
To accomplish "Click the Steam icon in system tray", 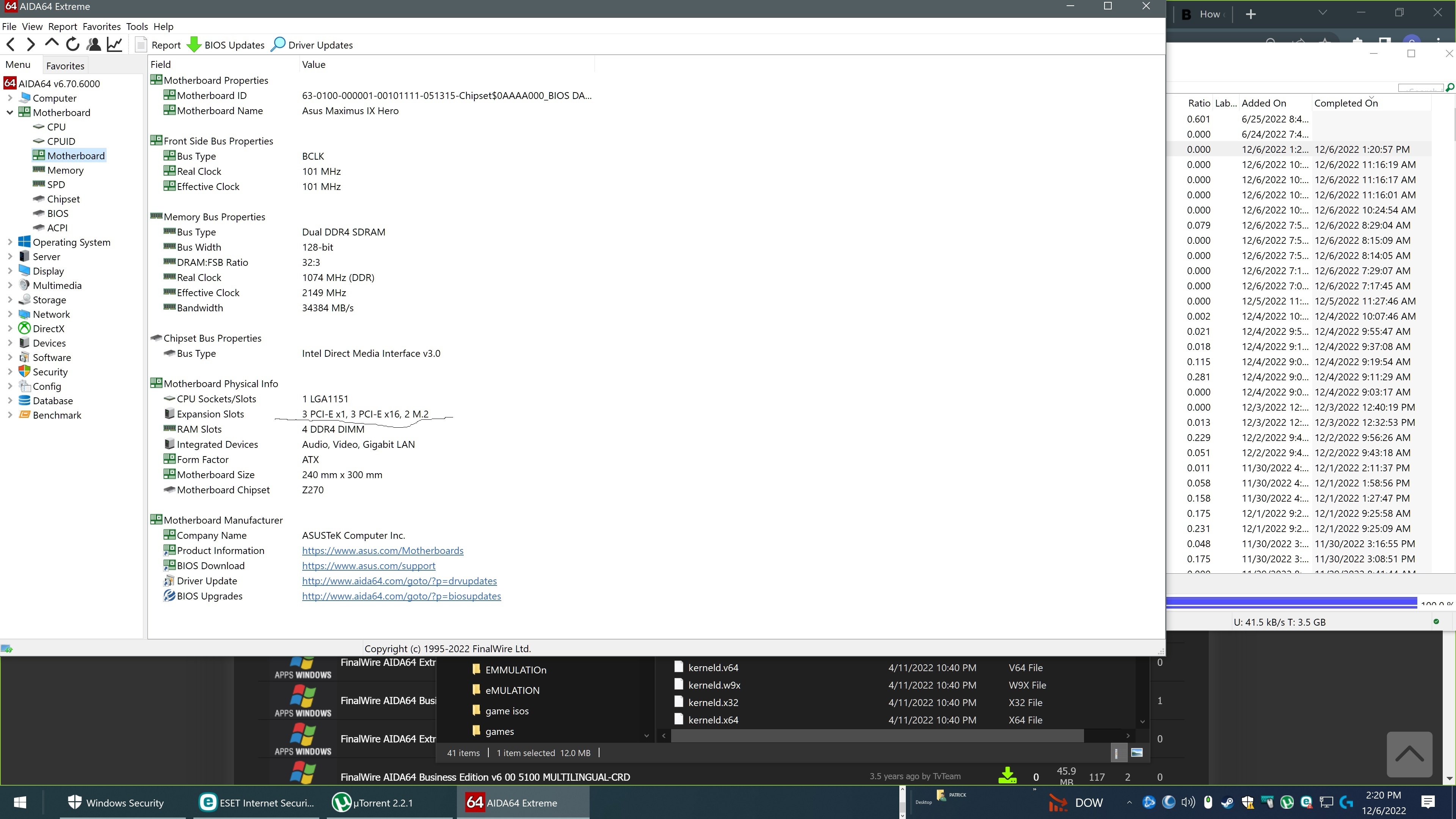I will (1227, 802).
